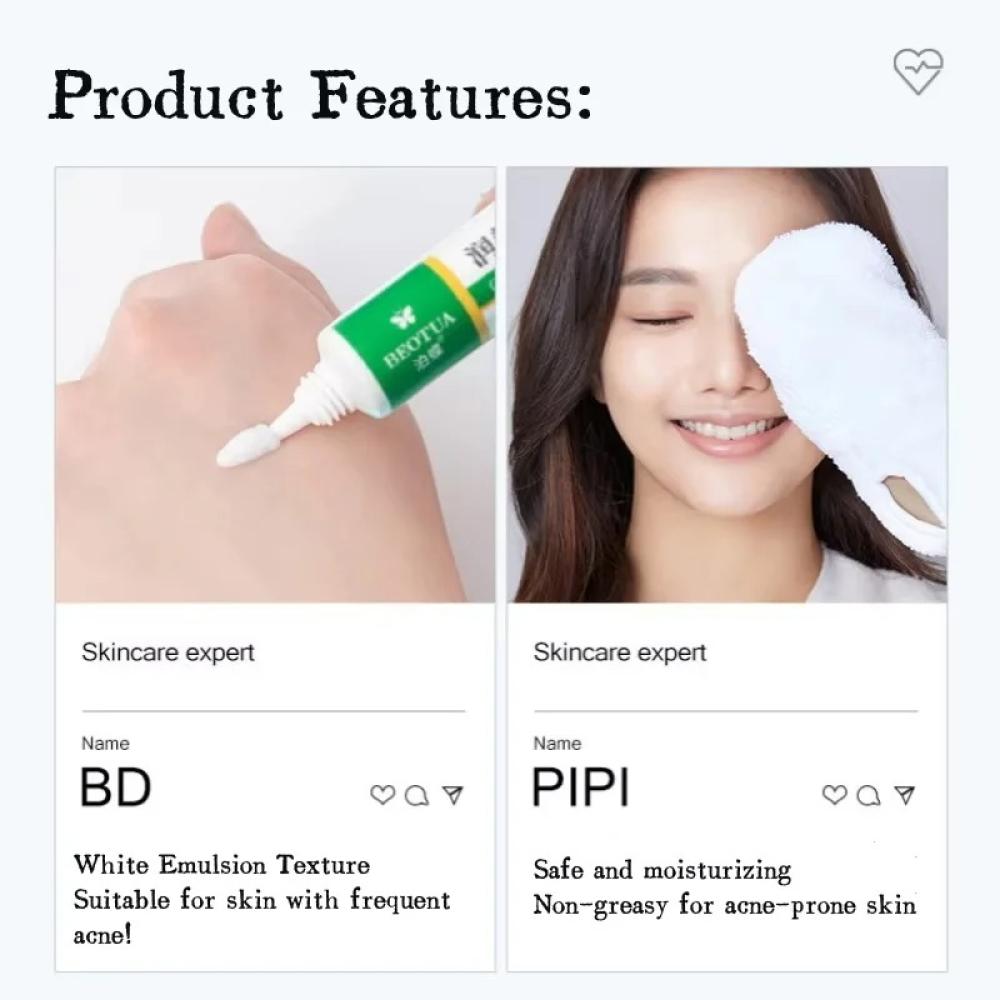Select the Product Features heading
This screenshot has width=1000, height=1000.
pos(321,94)
